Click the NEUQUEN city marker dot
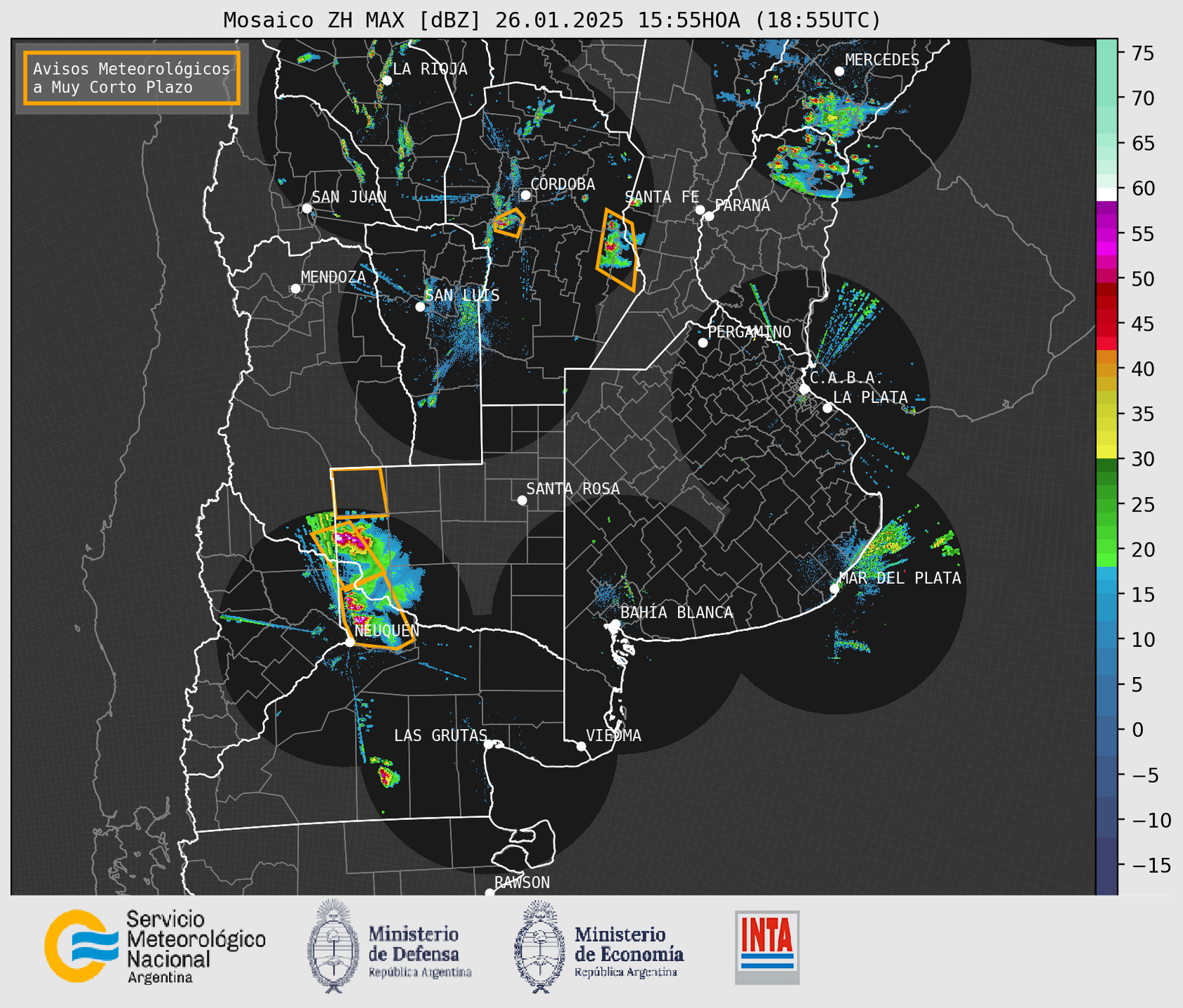This screenshot has height=1008, width=1183. point(350,642)
